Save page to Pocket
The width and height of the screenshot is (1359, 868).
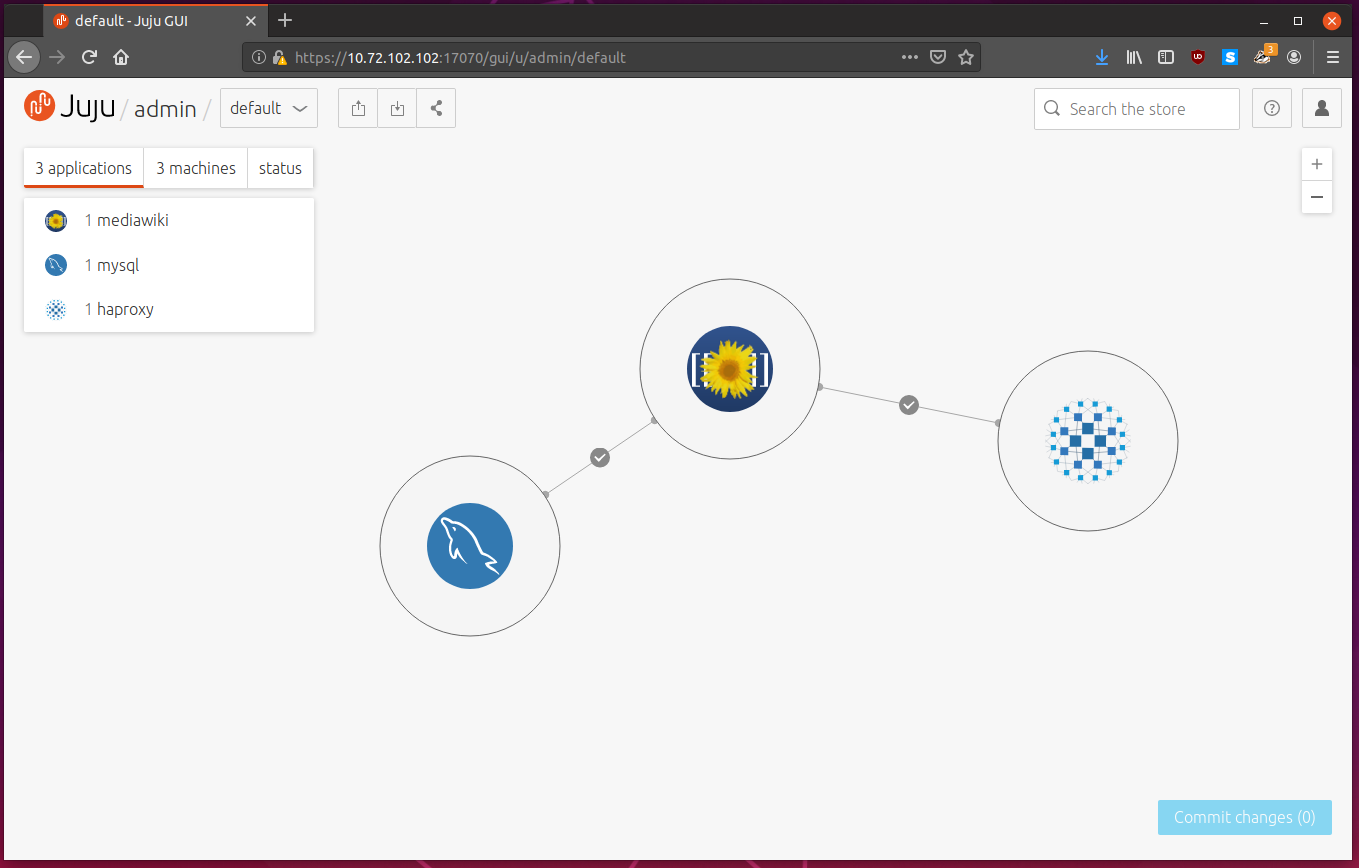coord(938,57)
